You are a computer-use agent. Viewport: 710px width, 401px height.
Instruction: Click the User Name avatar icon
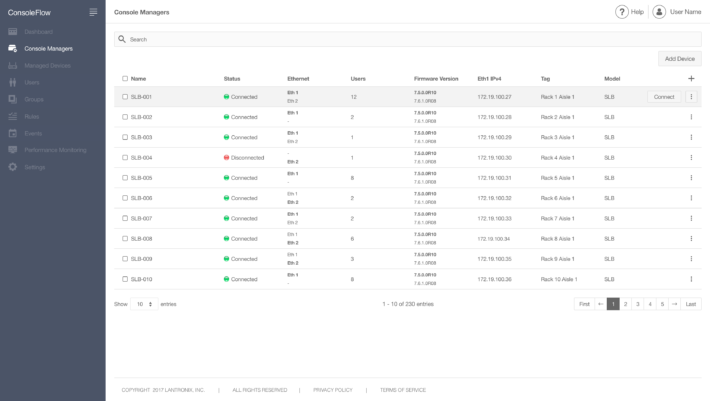pos(659,12)
